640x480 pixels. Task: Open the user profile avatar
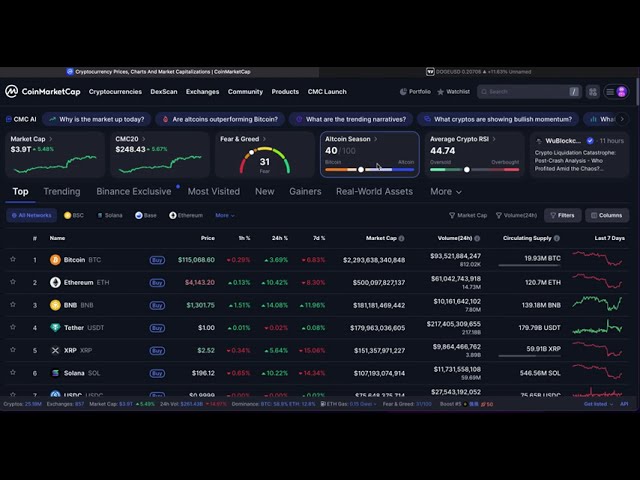(621, 92)
